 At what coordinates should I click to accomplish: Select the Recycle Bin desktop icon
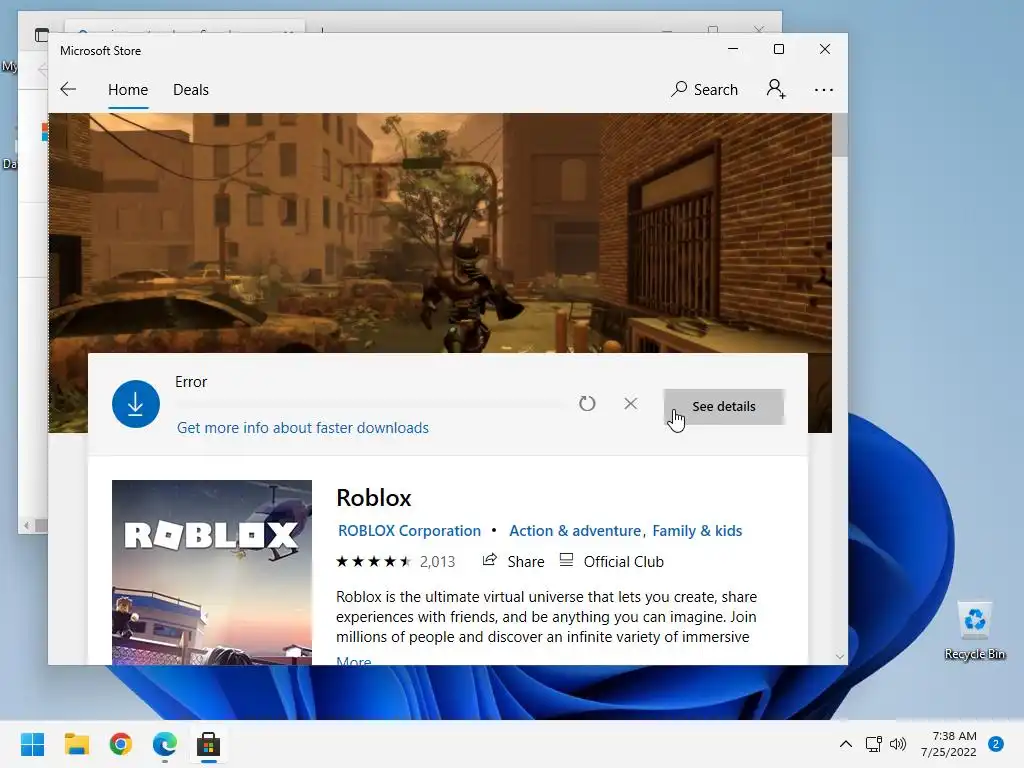(x=974, y=630)
